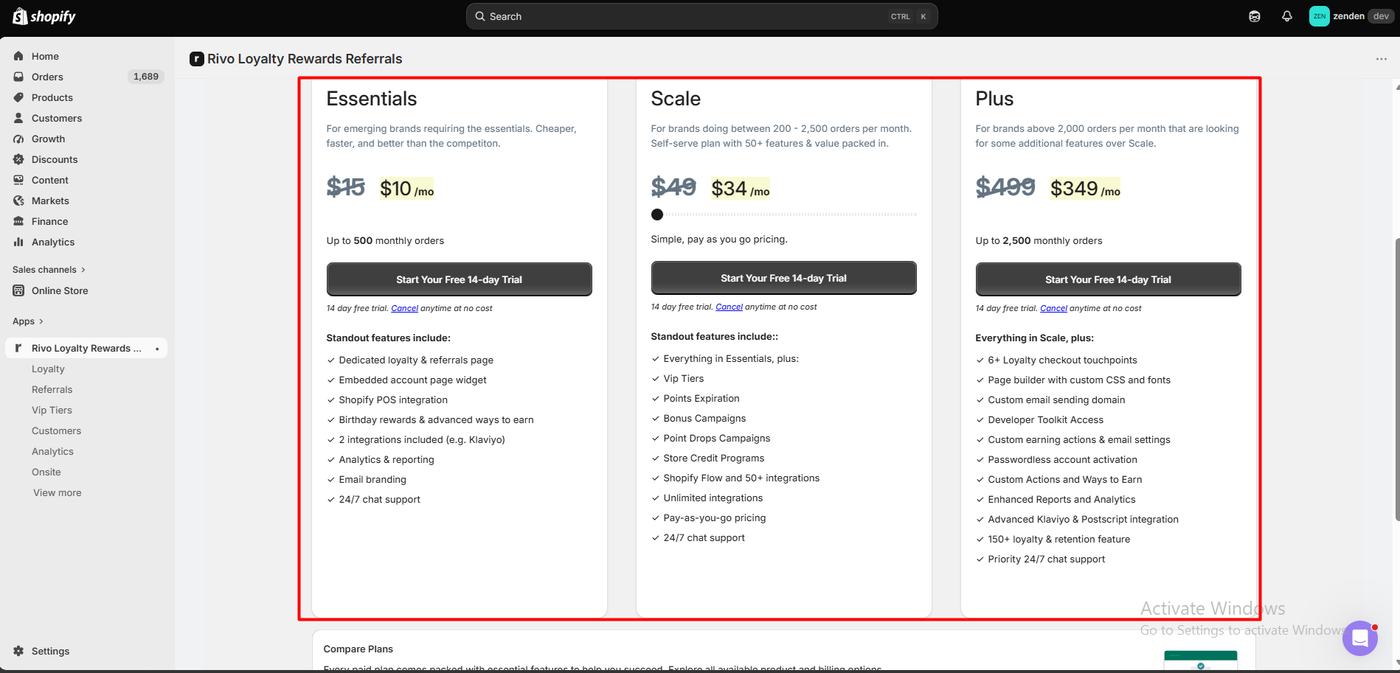Click the Orders 1,689 count badge
The height and width of the screenshot is (673, 1400).
(x=146, y=77)
